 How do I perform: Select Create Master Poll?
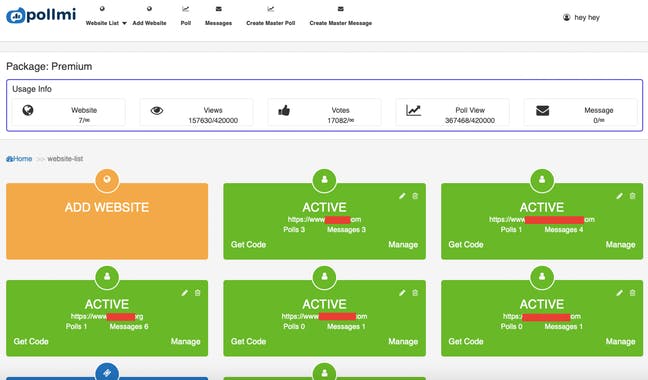[270, 23]
